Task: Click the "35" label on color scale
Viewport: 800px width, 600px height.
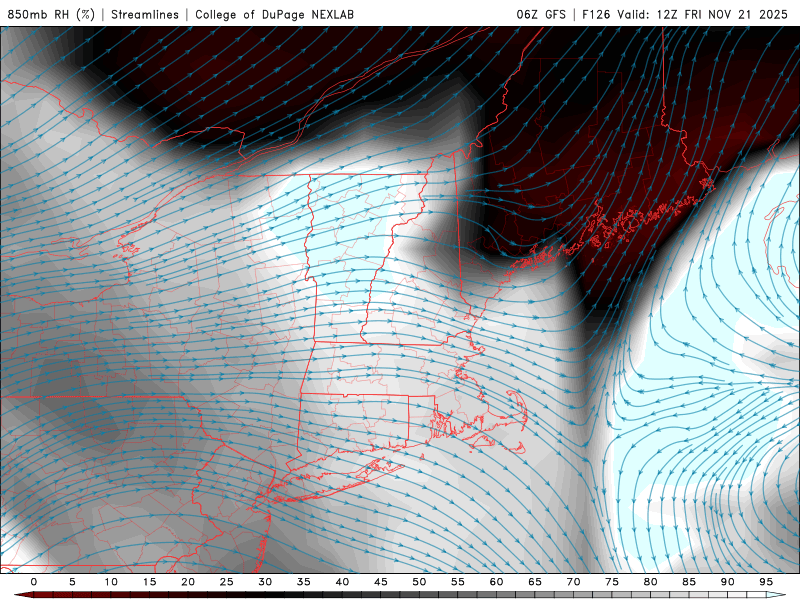Action: (304, 582)
